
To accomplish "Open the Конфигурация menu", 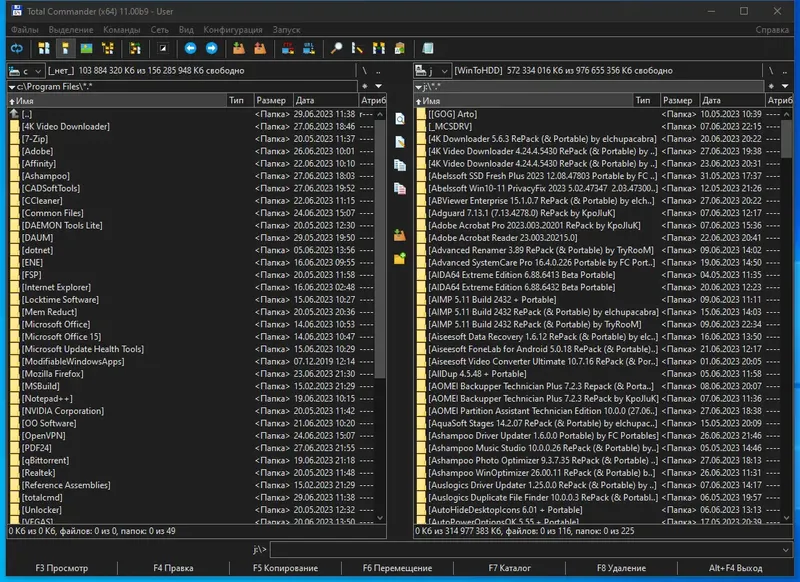I will click(232, 30).
